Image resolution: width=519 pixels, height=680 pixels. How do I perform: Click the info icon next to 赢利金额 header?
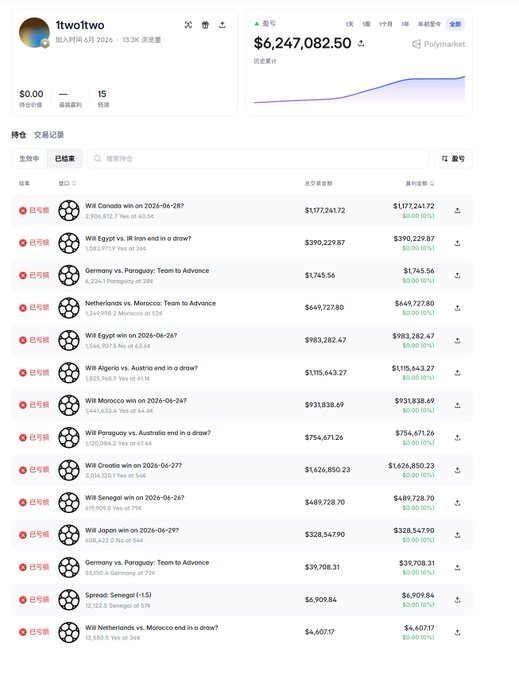432,183
